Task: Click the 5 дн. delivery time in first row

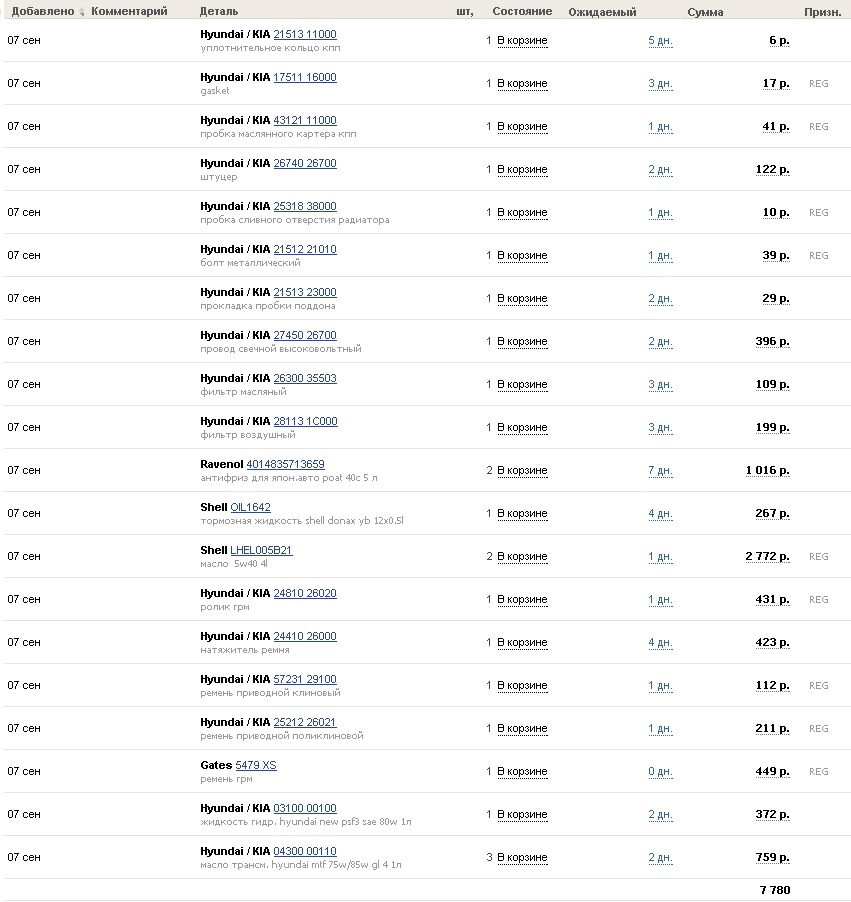Action: 661,41
